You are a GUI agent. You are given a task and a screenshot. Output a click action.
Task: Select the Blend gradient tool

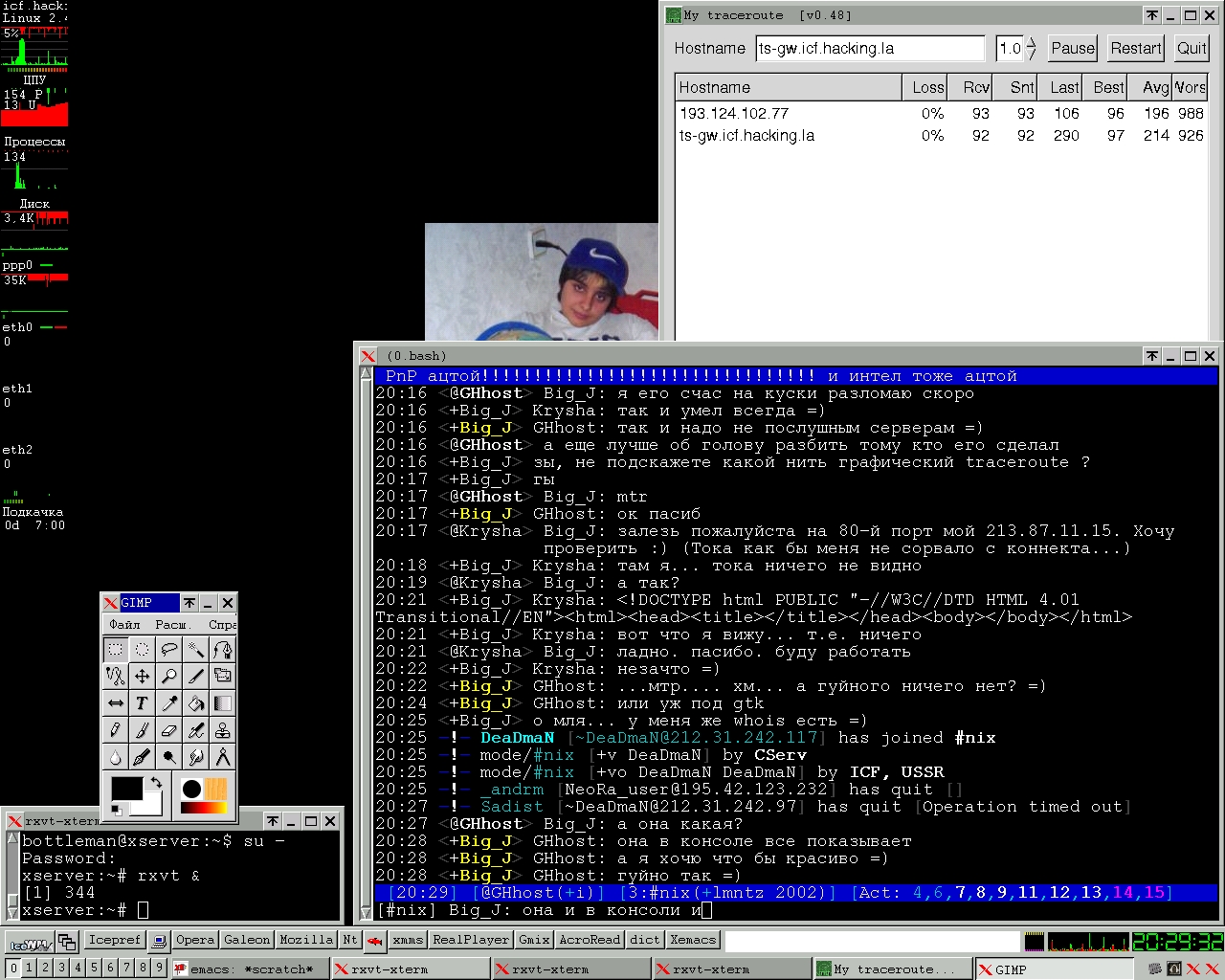click(222, 703)
